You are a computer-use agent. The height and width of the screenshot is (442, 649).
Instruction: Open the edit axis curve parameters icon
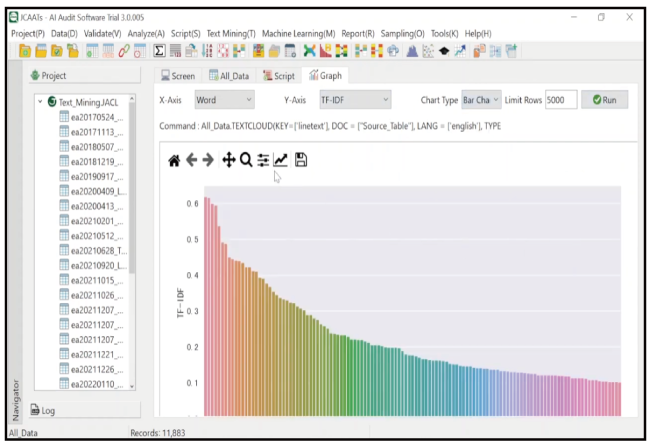click(281, 160)
